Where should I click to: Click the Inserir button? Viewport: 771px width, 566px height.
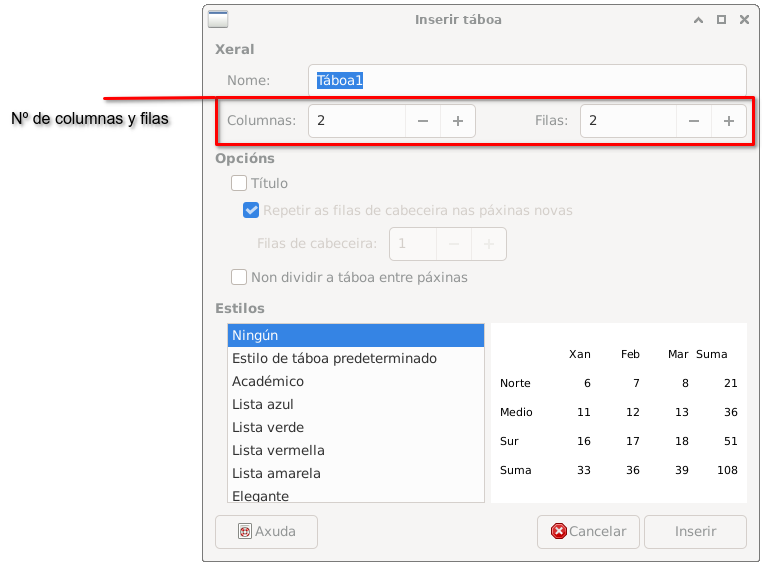pyautogui.click(x=695, y=532)
